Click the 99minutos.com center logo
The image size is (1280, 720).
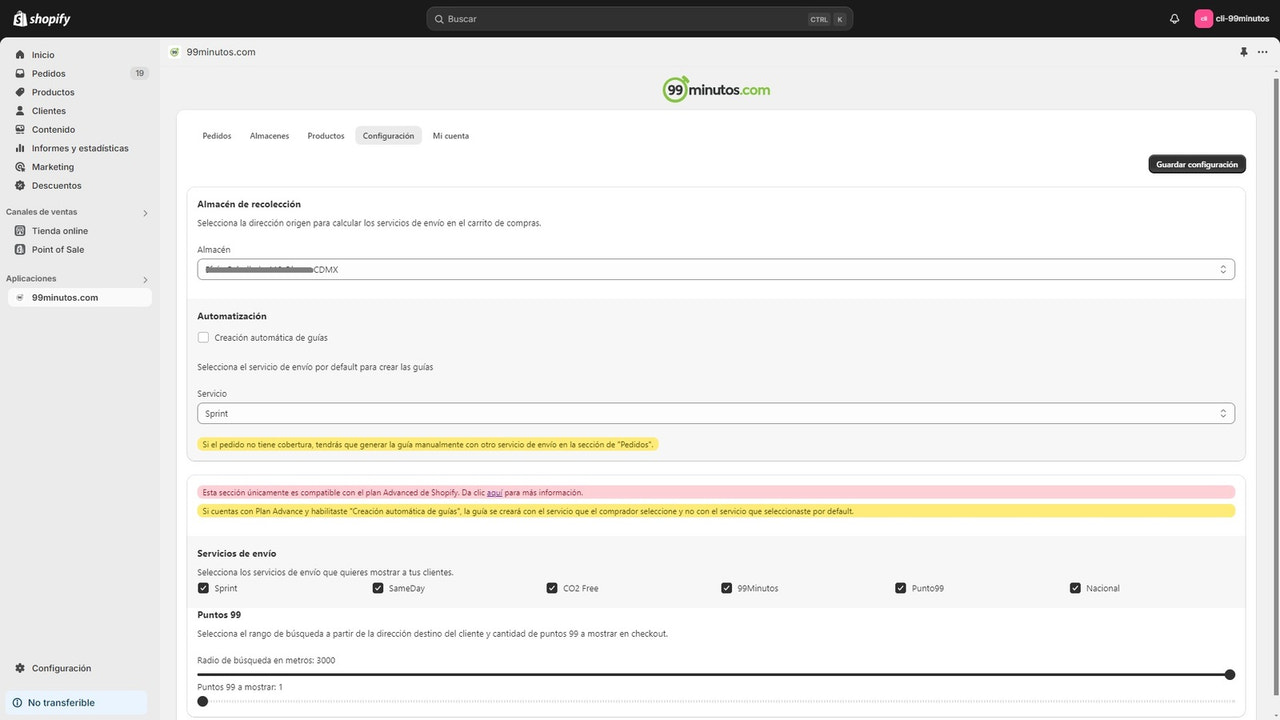(716, 90)
